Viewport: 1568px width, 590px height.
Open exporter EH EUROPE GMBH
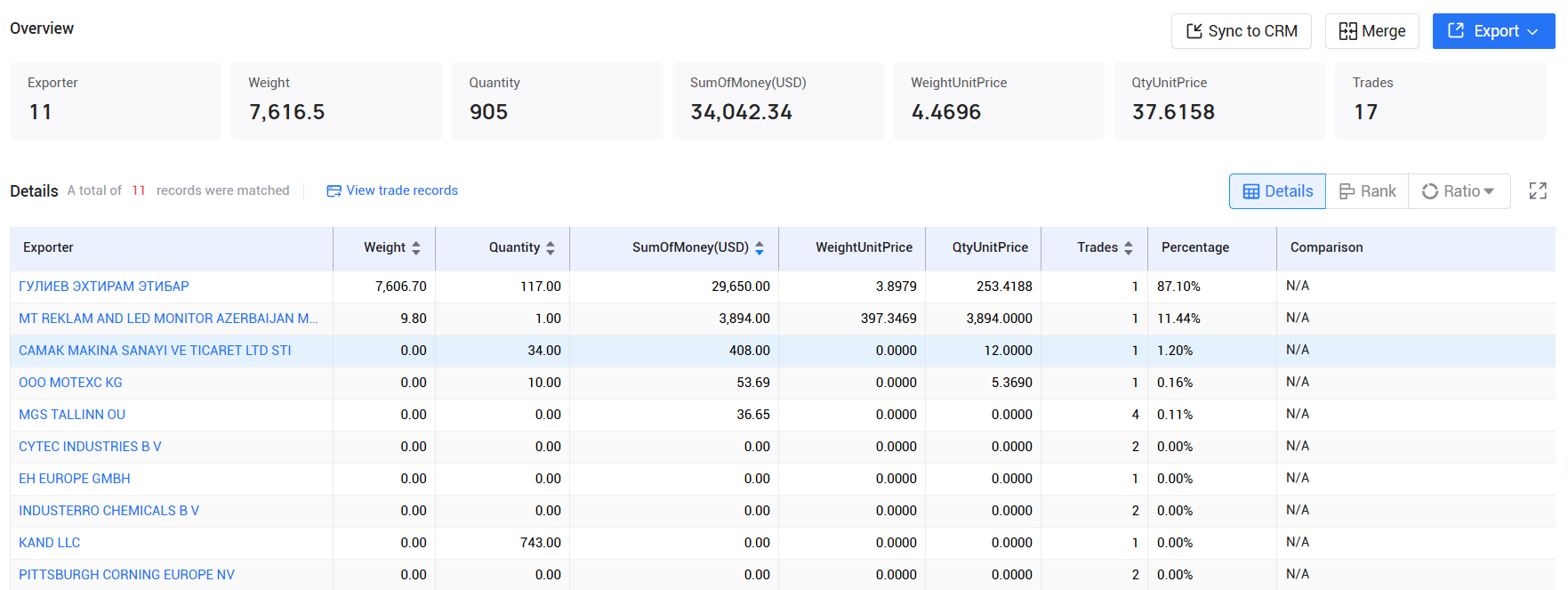(x=75, y=479)
